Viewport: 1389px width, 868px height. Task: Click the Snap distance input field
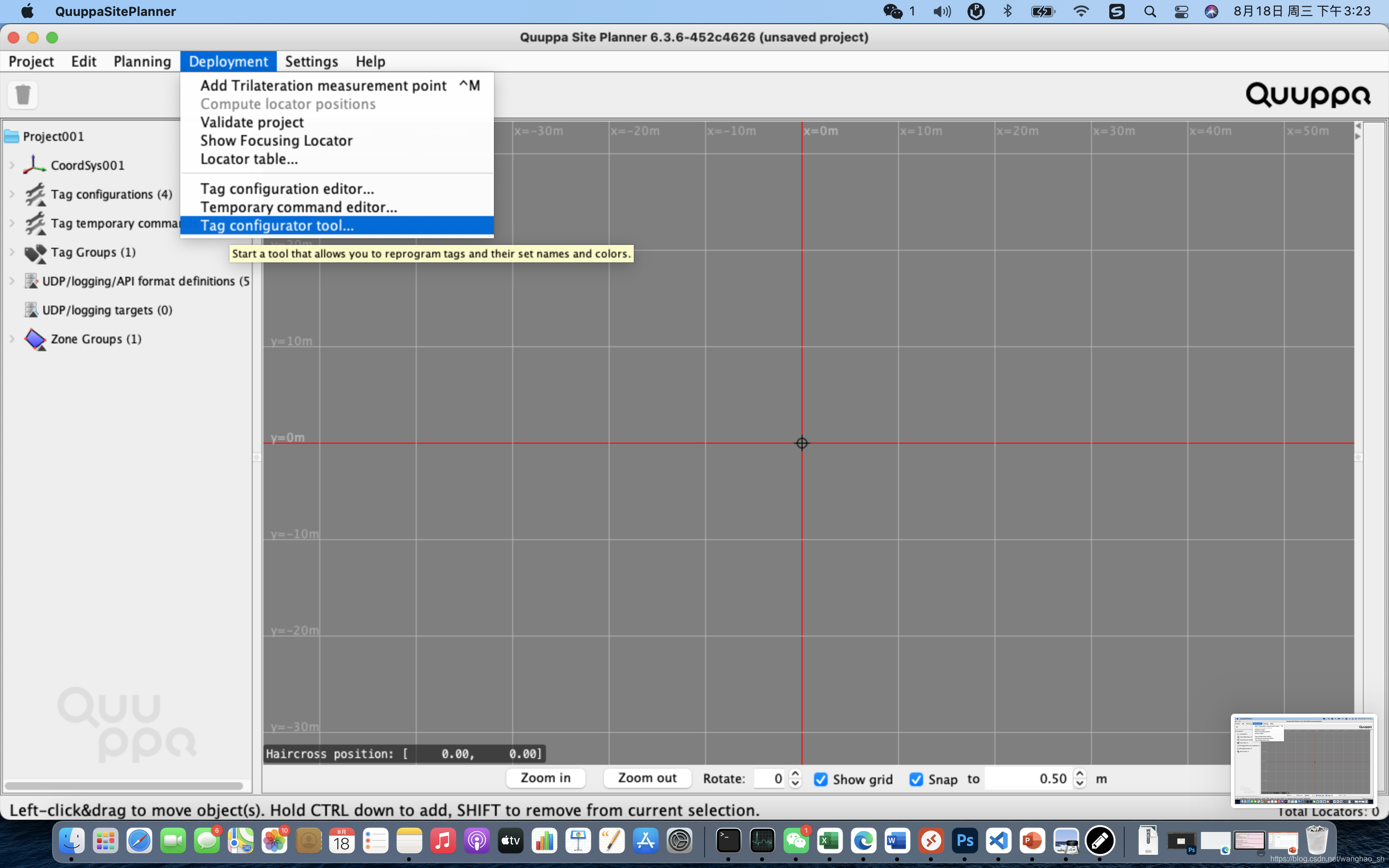tap(1029, 778)
